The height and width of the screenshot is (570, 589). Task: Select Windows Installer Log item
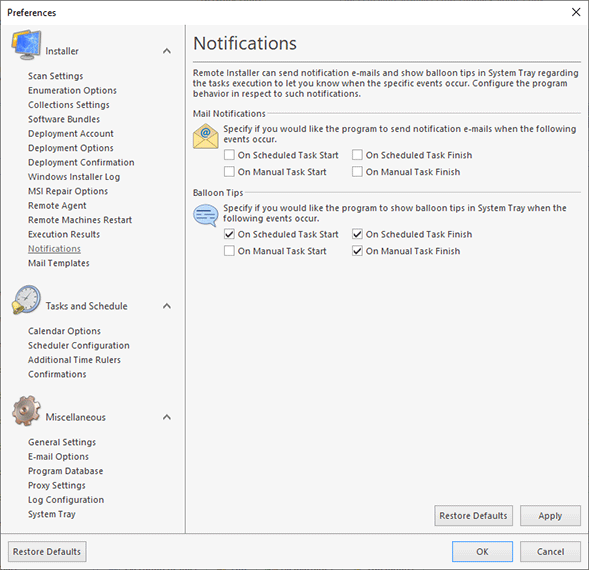click(x=74, y=177)
